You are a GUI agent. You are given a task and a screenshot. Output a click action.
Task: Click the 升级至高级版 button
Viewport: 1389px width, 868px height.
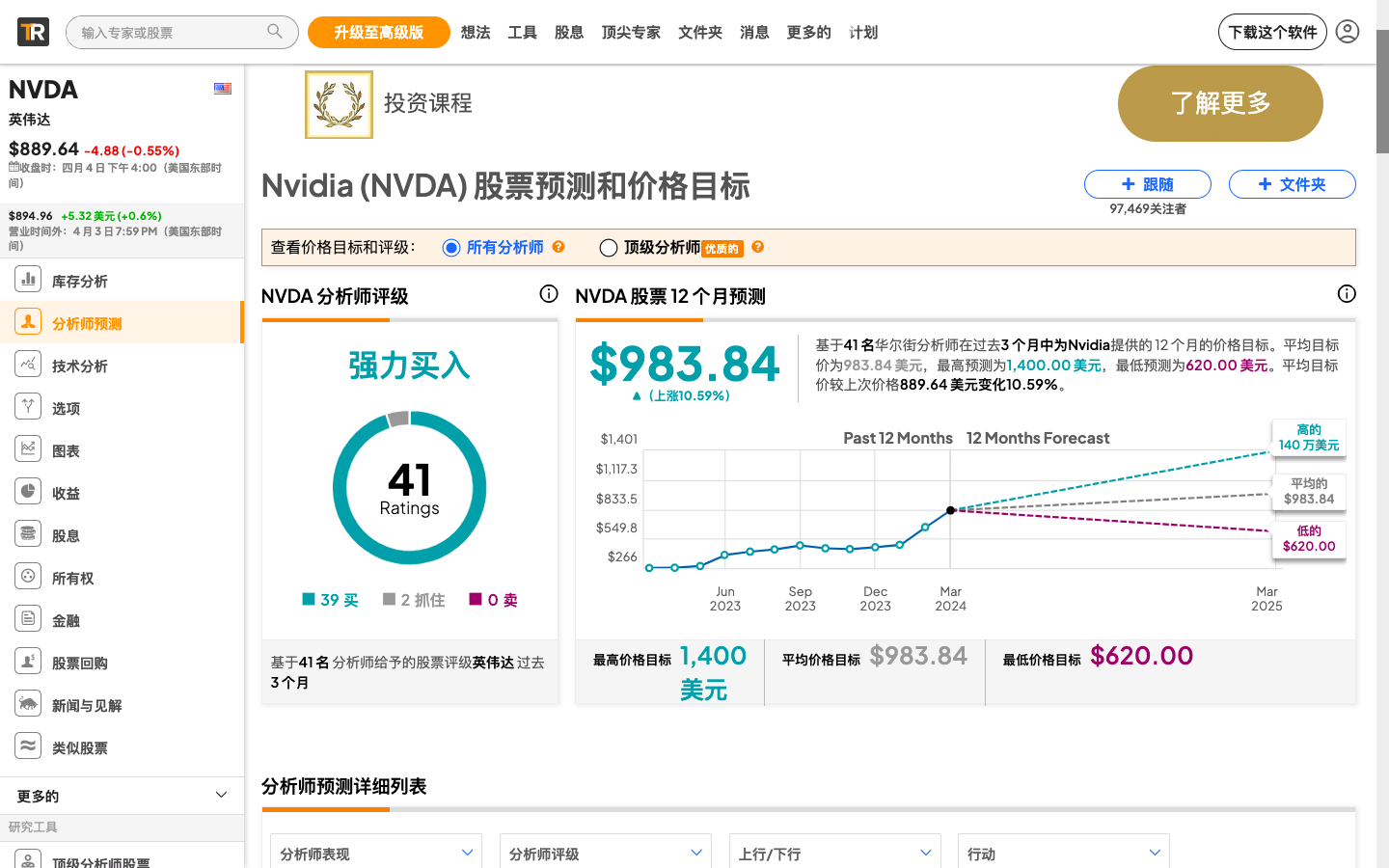coord(378,33)
